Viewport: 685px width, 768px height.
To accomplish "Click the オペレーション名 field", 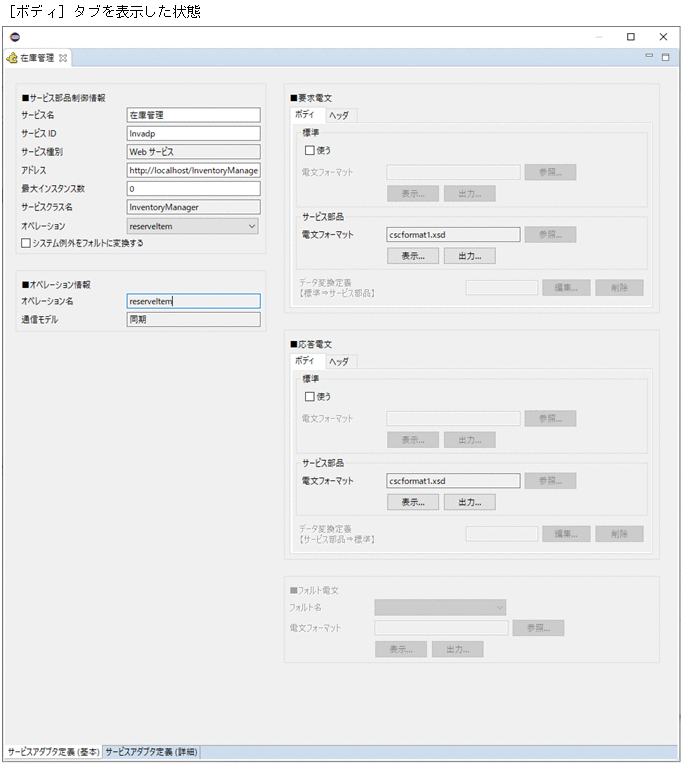I will pyautogui.click(x=193, y=301).
